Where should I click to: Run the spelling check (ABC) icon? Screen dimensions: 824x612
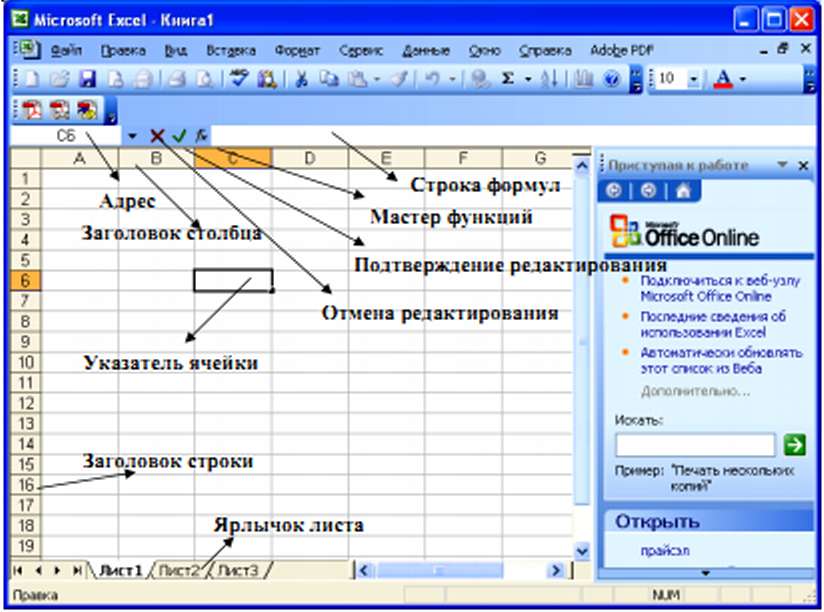tap(240, 79)
